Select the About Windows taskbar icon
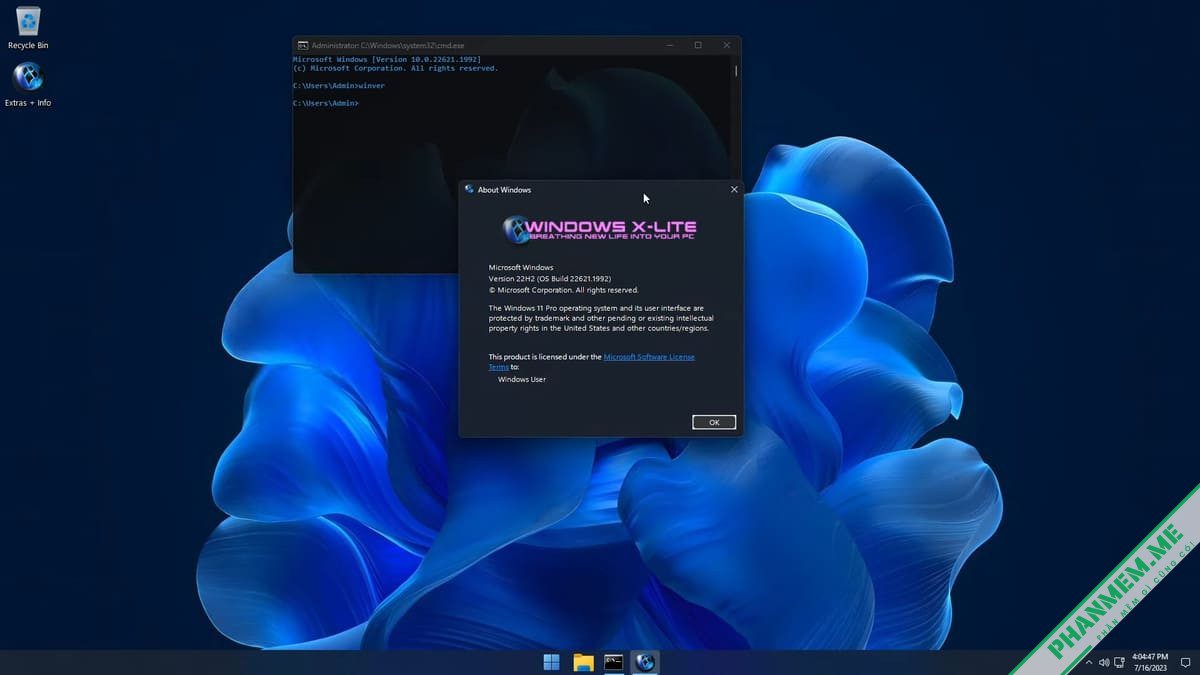Screen dimensions: 1200x675 645,662
